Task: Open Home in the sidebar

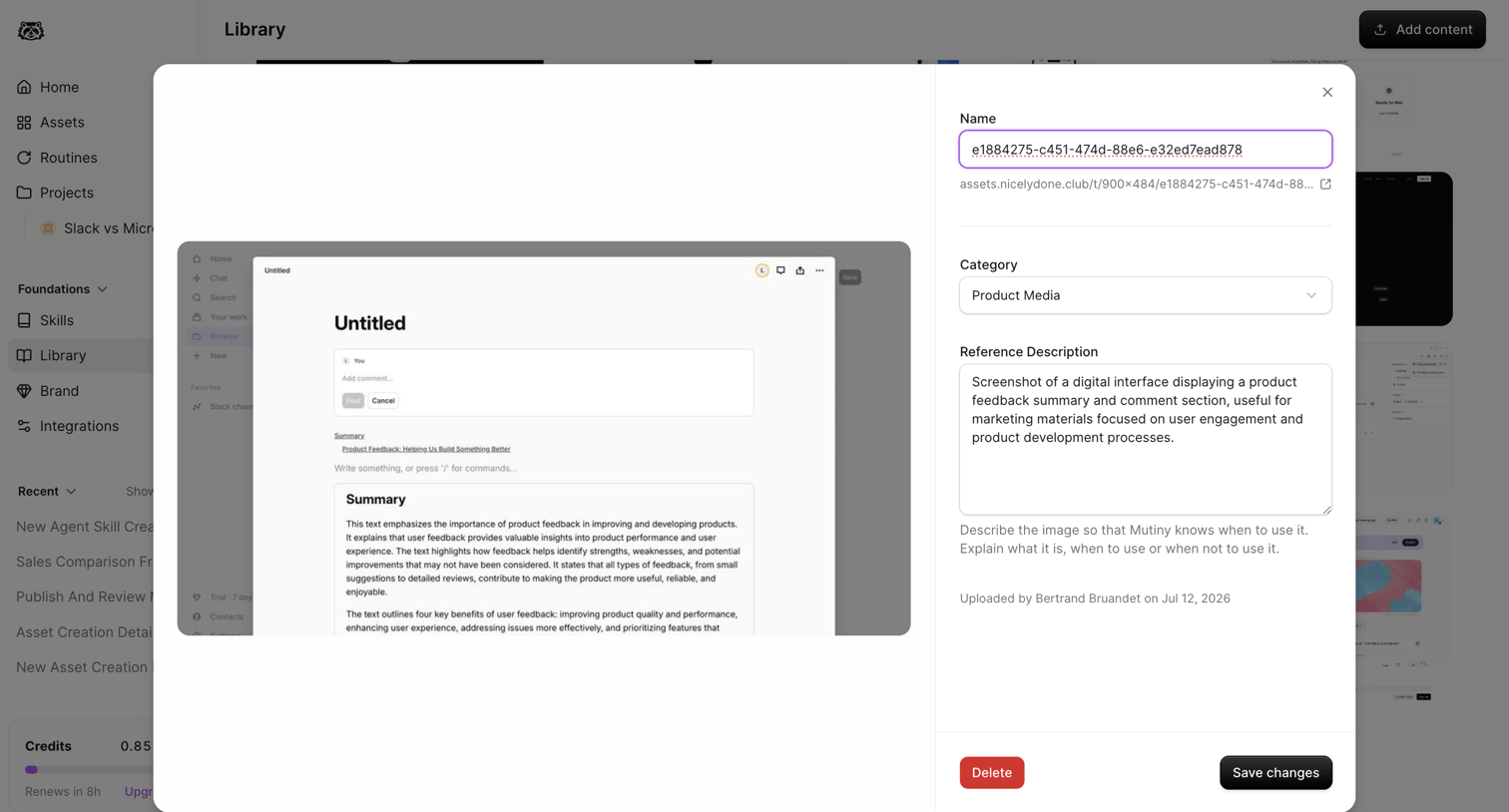Action: pyautogui.click(x=59, y=87)
